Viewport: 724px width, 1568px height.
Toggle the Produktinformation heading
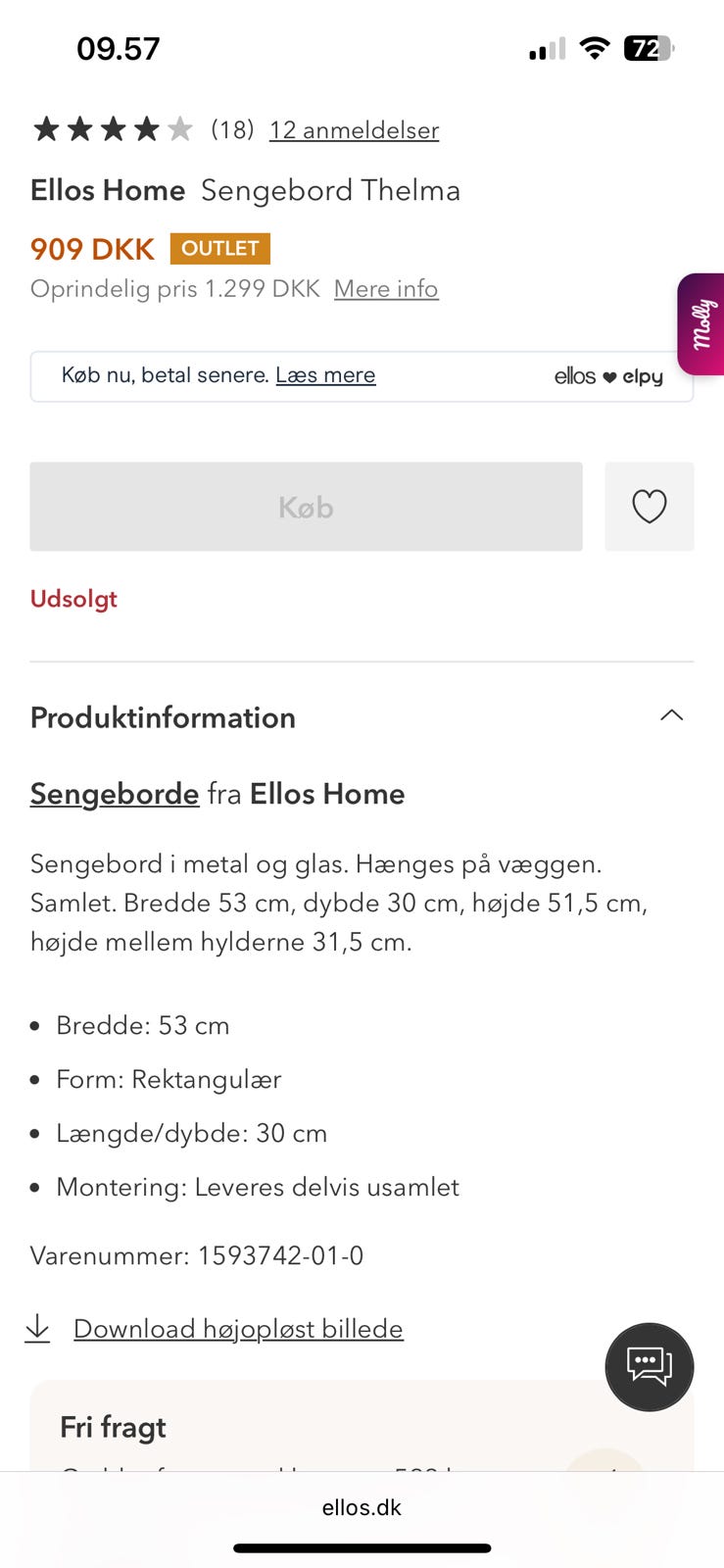(163, 717)
